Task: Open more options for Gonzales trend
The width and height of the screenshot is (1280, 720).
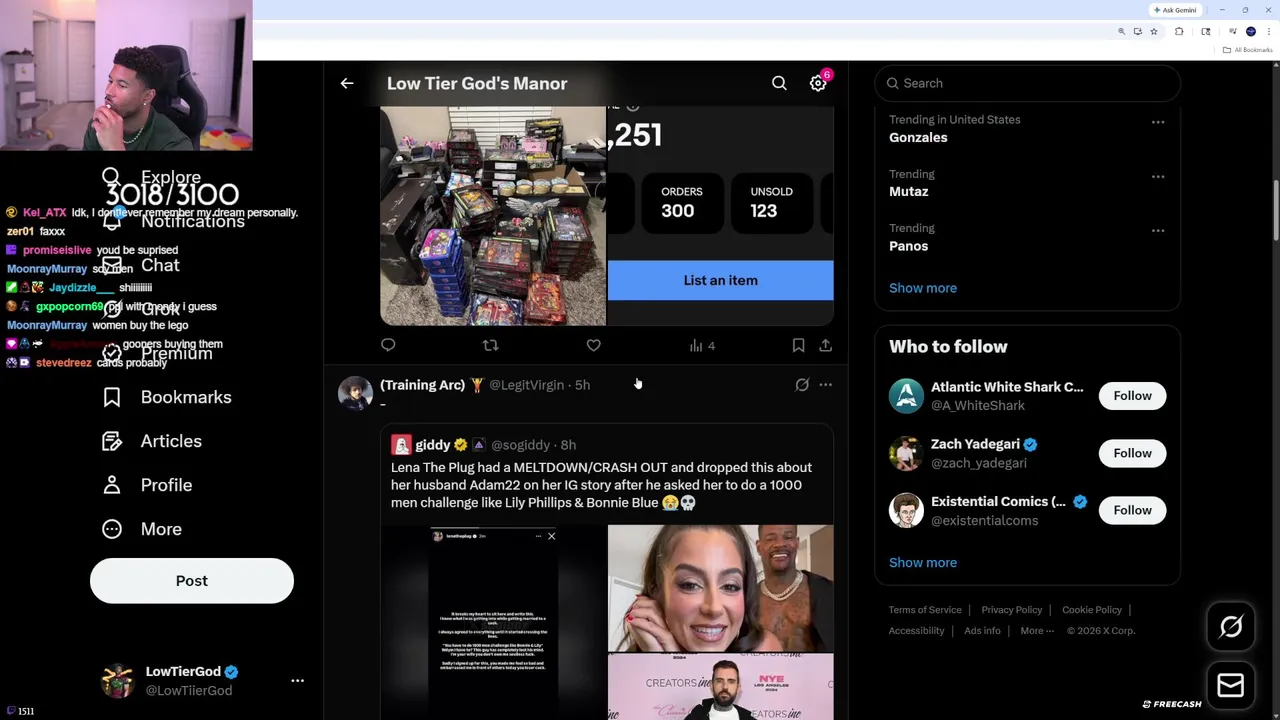Action: coord(1158,122)
